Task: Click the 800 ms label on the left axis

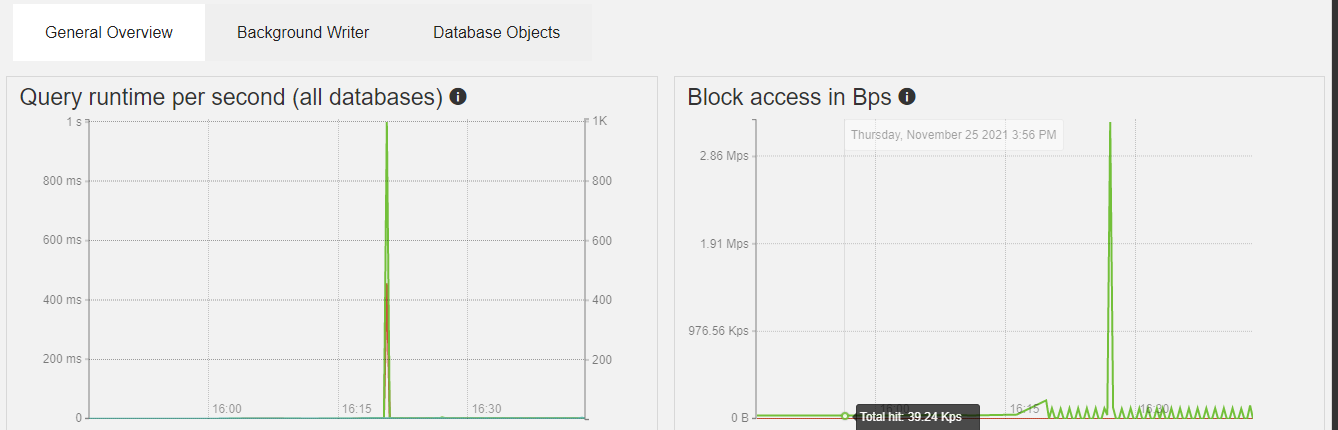Action: (x=63, y=181)
